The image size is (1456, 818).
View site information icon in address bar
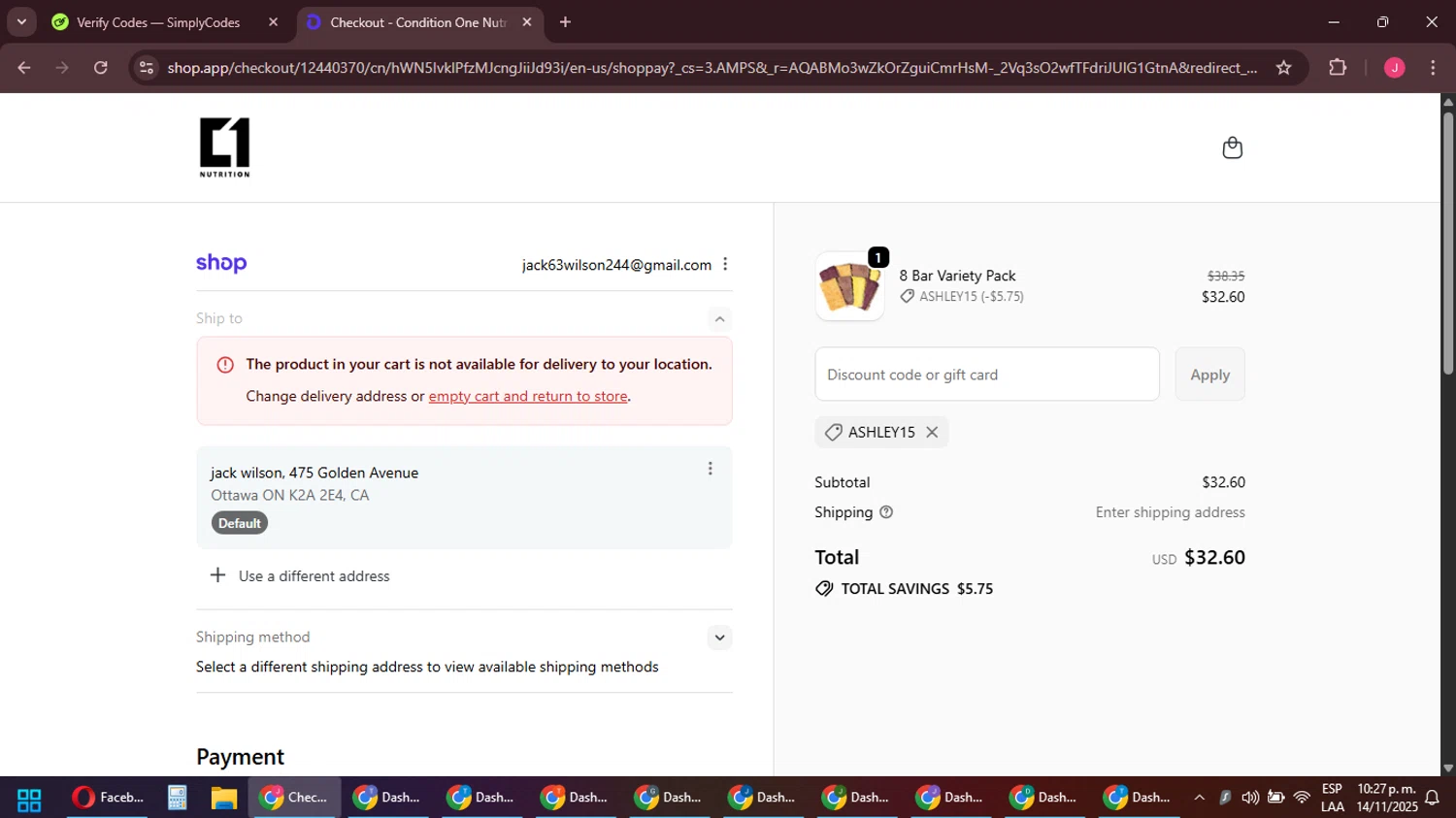pos(147,68)
